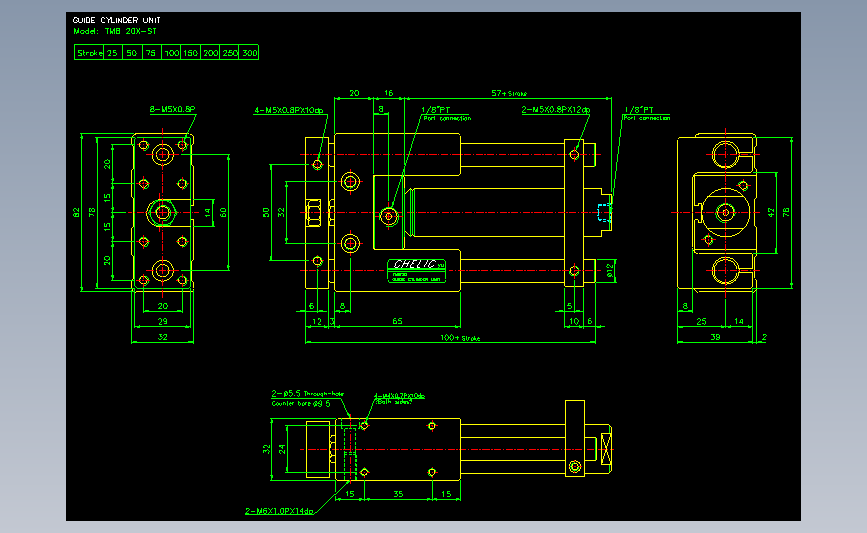Select the 39 dimension in right view

[715, 337]
